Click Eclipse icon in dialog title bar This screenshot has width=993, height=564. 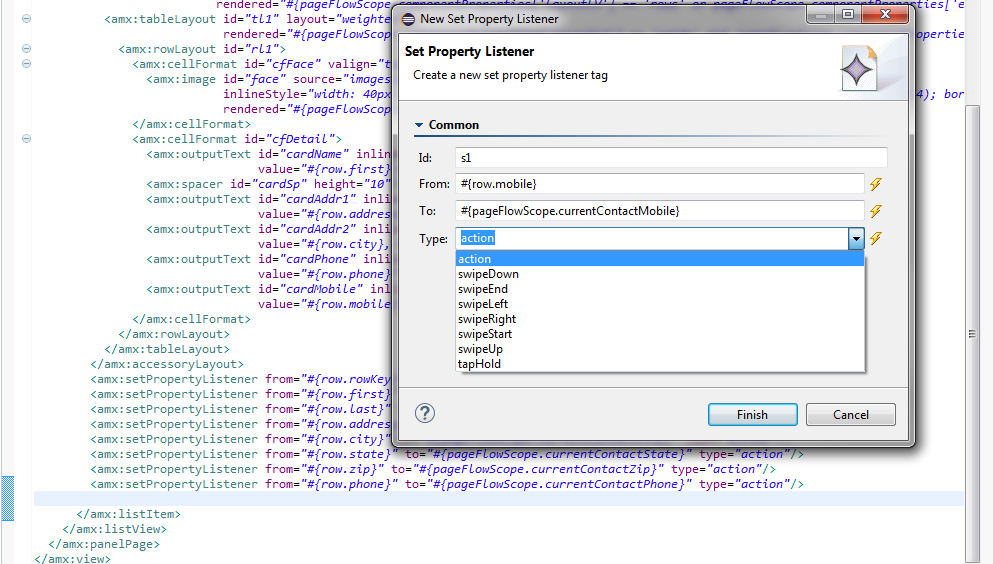pyautogui.click(x=408, y=19)
